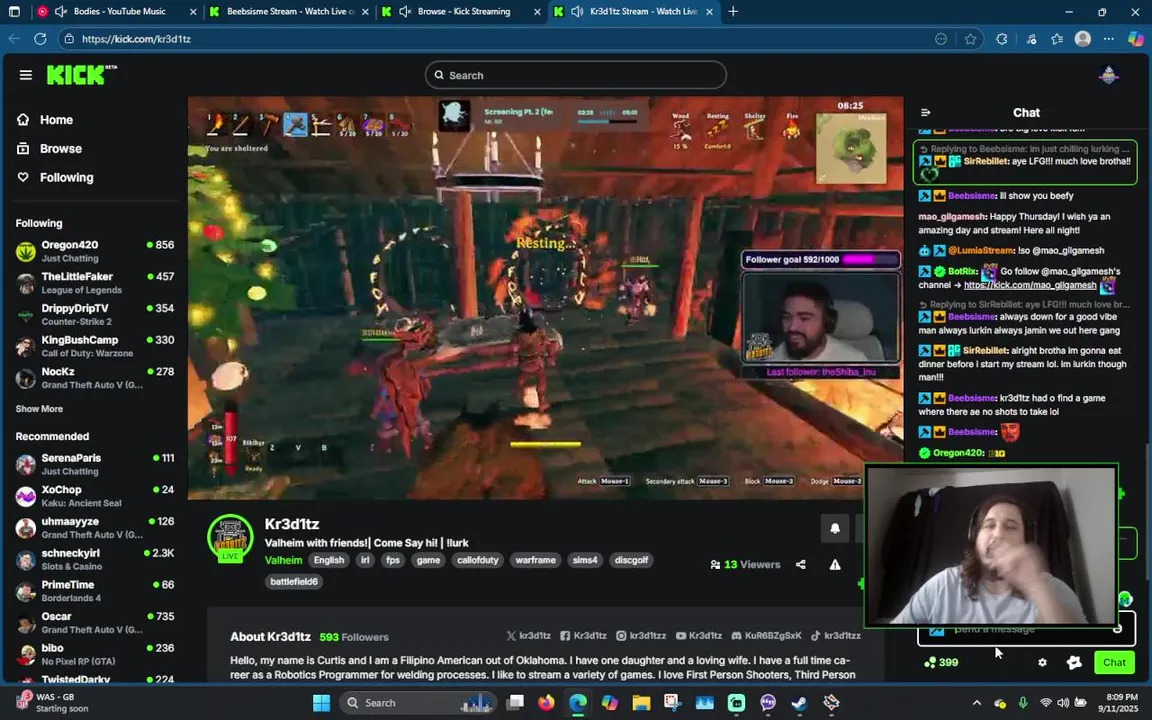Open a new browser tab
Screen dimensions: 1152x720
[x=732, y=11]
